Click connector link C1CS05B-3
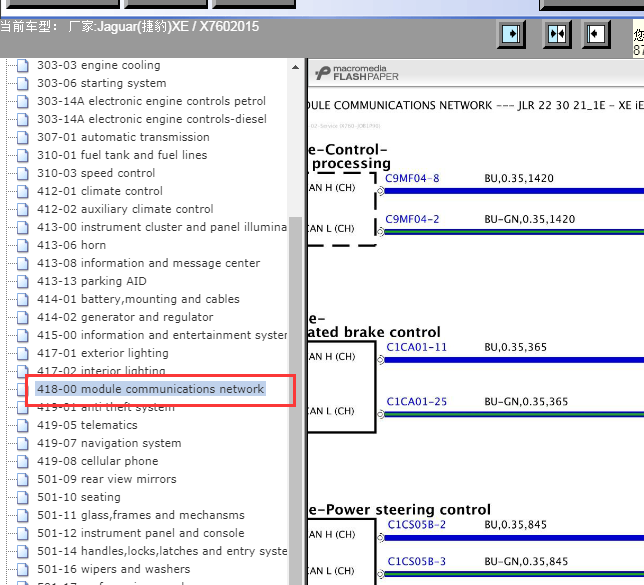Viewport: 644px width, 585px height. click(417, 562)
